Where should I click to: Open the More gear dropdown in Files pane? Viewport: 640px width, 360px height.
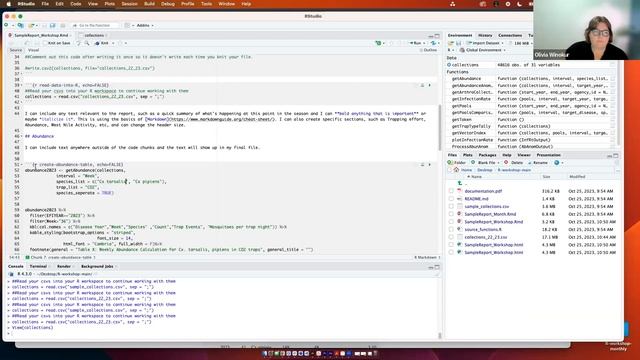(558, 162)
